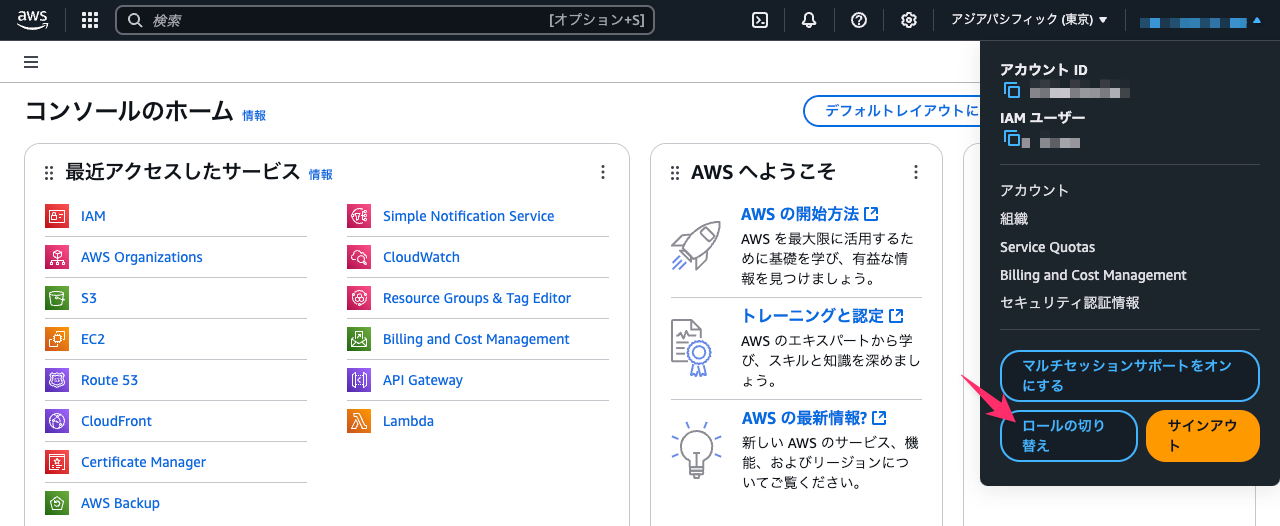
Task: Open the AWS Organizations service link
Action: click(x=142, y=257)
